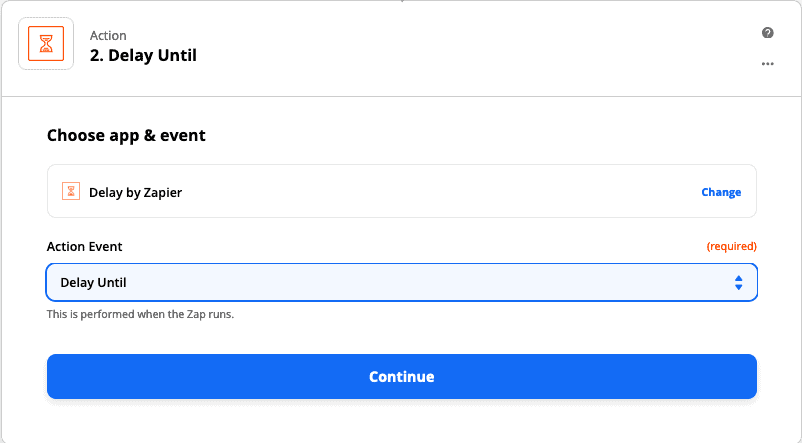Click the "2. Delay Until" step title

(143, 55)
